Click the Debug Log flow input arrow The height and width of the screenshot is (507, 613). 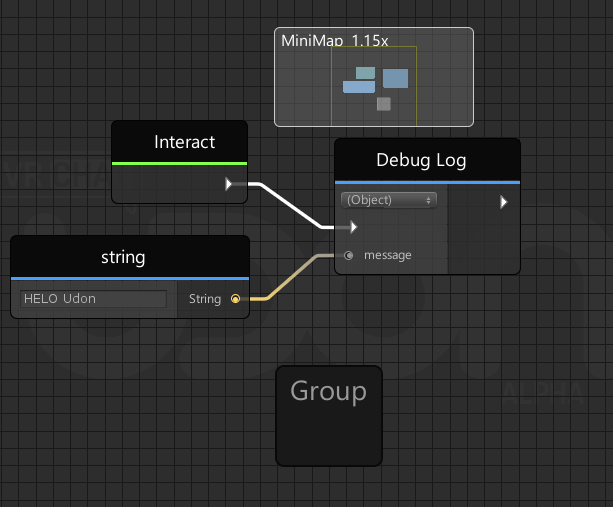click(353, 227)
